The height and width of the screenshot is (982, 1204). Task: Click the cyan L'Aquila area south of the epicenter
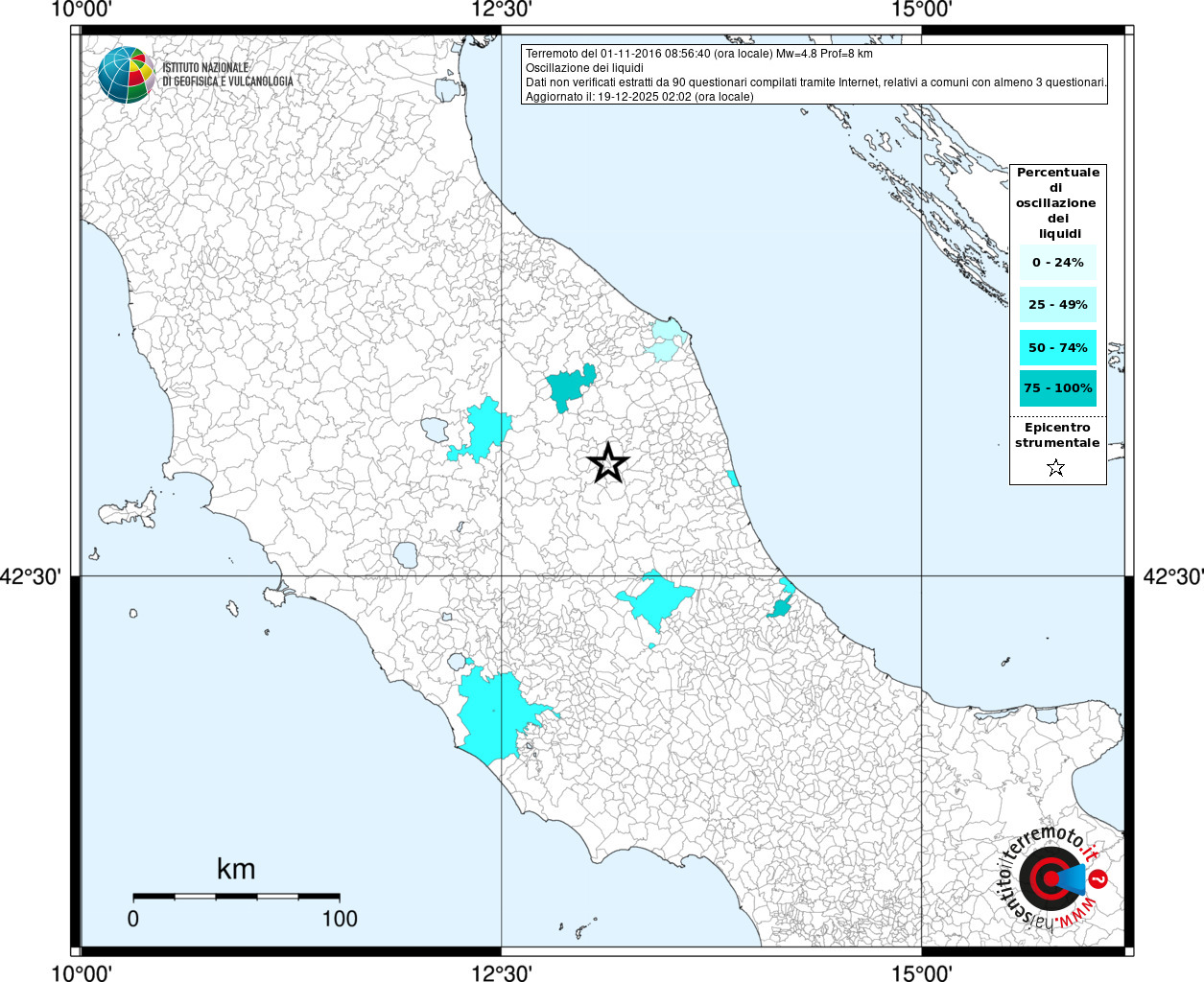click(656, 599)
